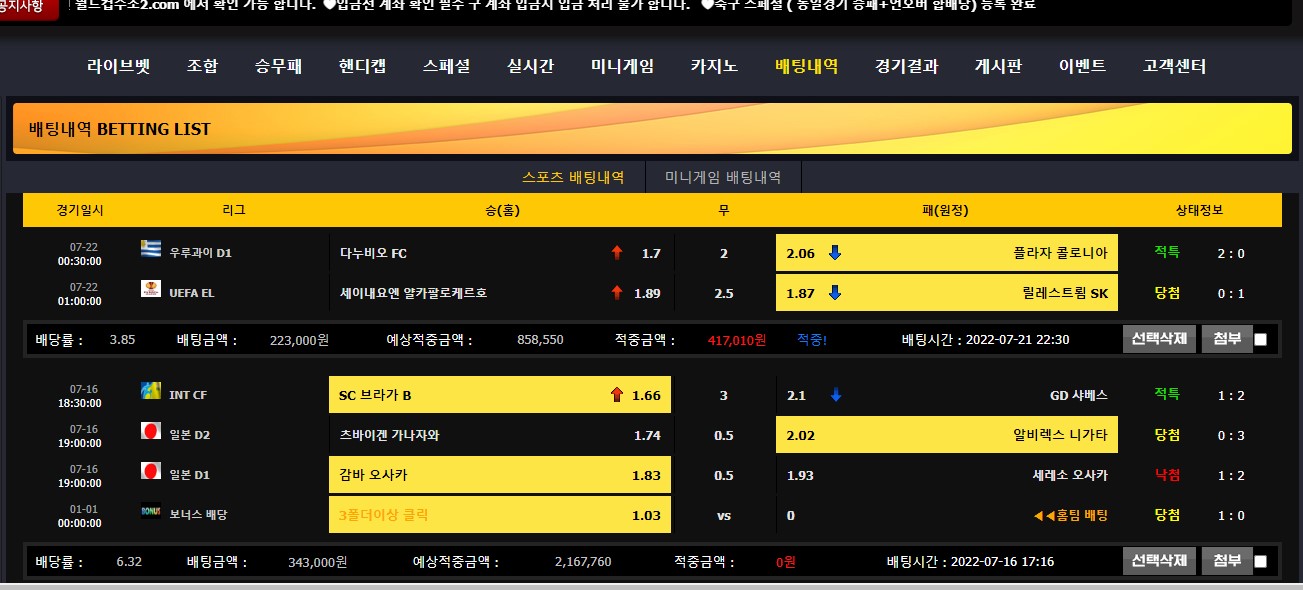
Task: Click the 알비렉스 니가타 away selection cell
Action: [x=946, y=435]
